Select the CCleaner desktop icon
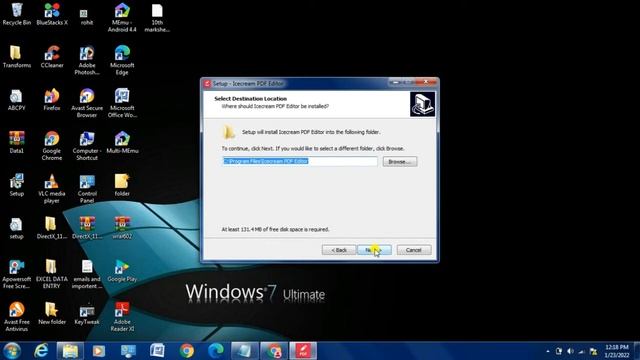Screen dimensions: 640x360 click(52, 57)
